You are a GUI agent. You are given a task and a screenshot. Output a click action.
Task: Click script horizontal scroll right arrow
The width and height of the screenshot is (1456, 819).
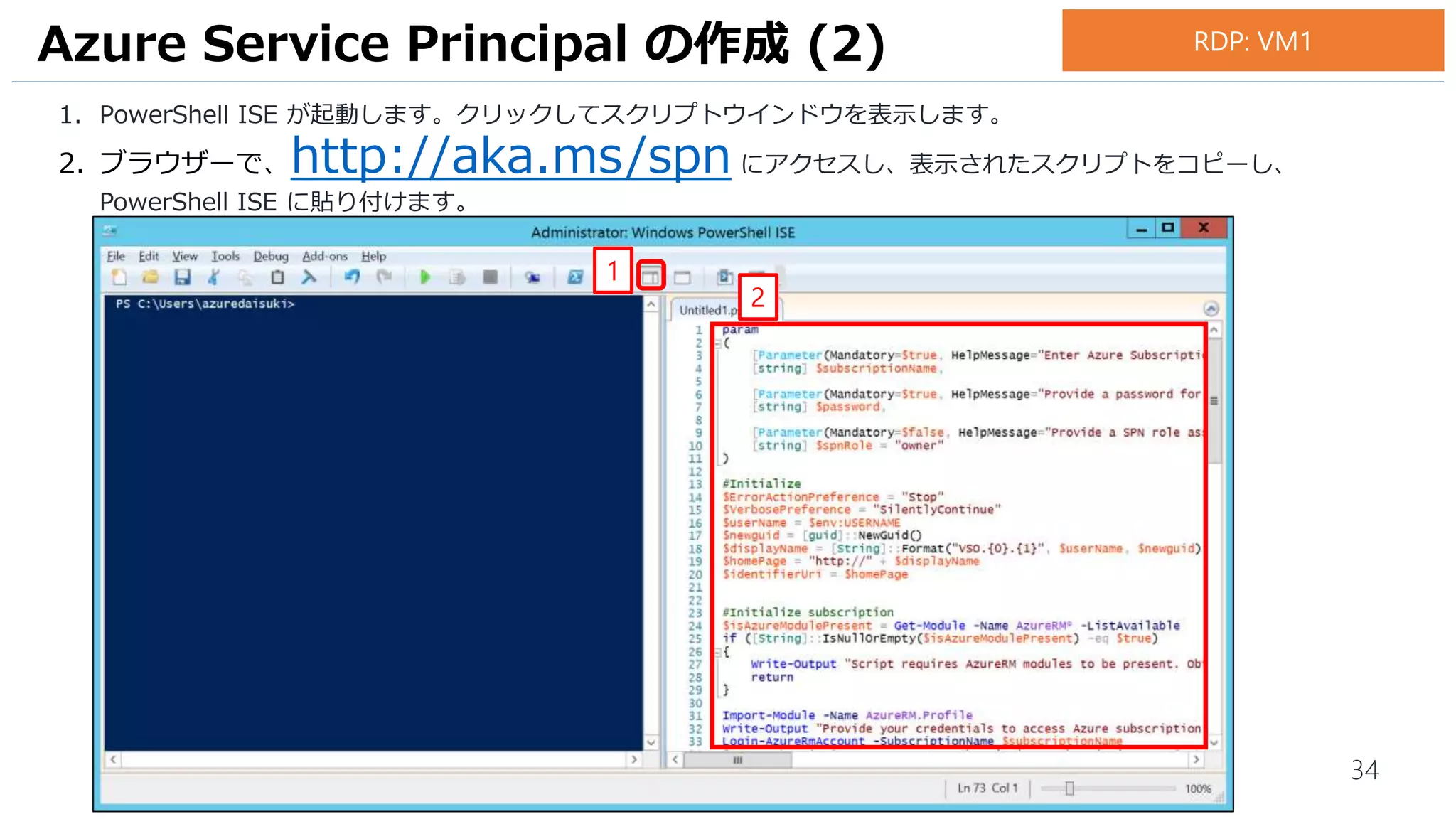pos(1197,760)
